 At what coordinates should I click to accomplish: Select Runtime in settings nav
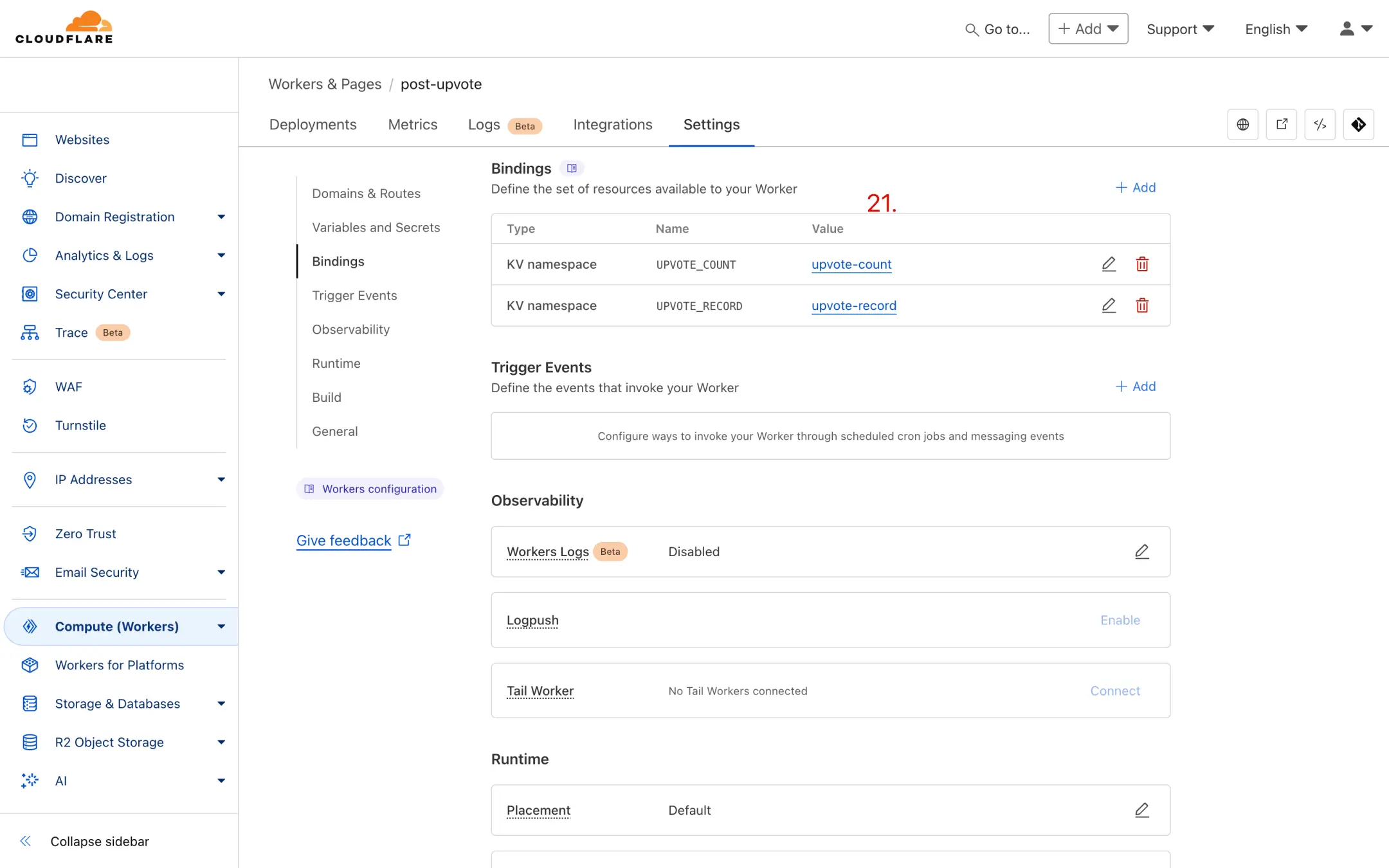click(x=336, y=364)
